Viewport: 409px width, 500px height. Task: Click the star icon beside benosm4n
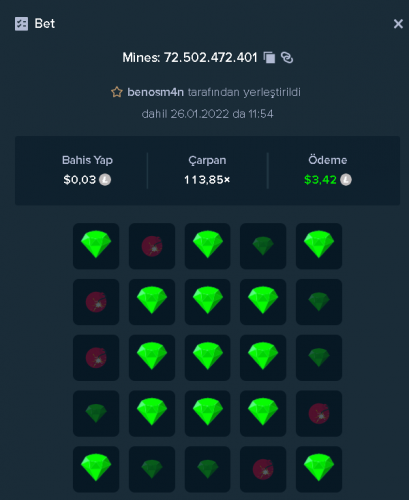tap(117, 92)
